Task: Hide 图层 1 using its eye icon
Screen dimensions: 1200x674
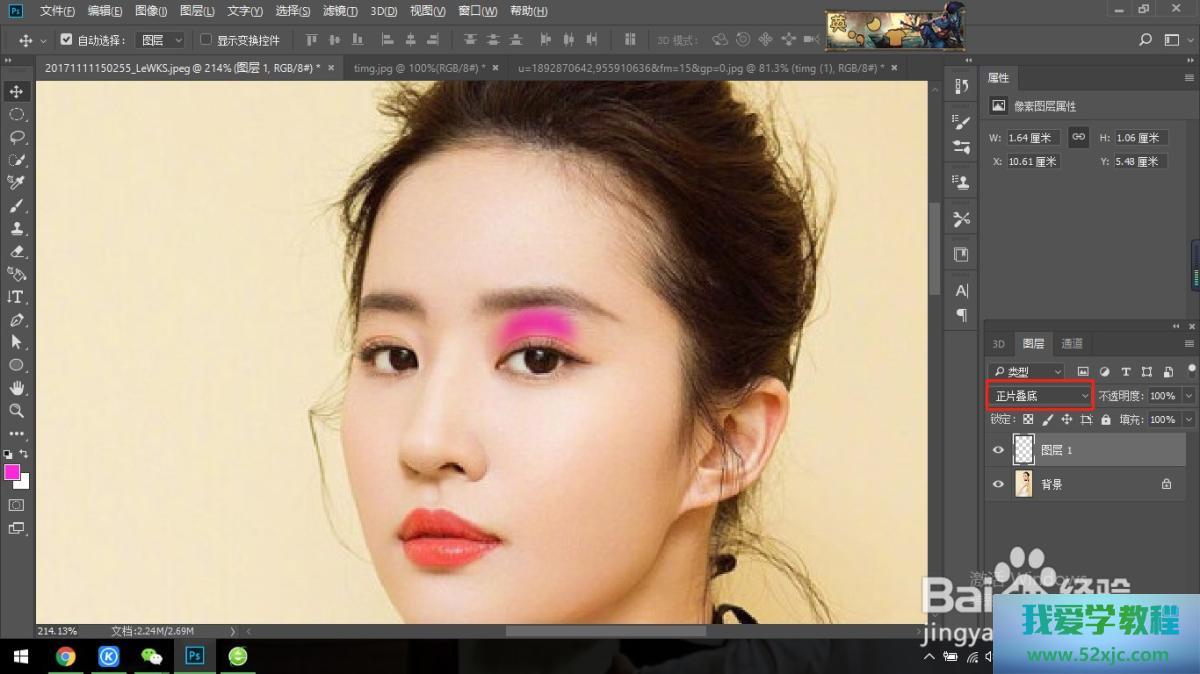Action: point(997,451)
